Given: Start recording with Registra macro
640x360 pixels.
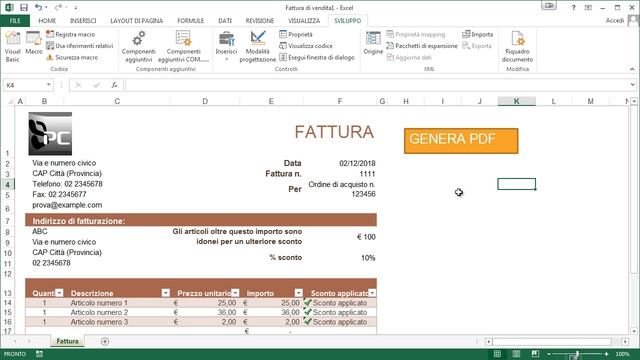Looking at the screenshot, I should pos(71,34).
